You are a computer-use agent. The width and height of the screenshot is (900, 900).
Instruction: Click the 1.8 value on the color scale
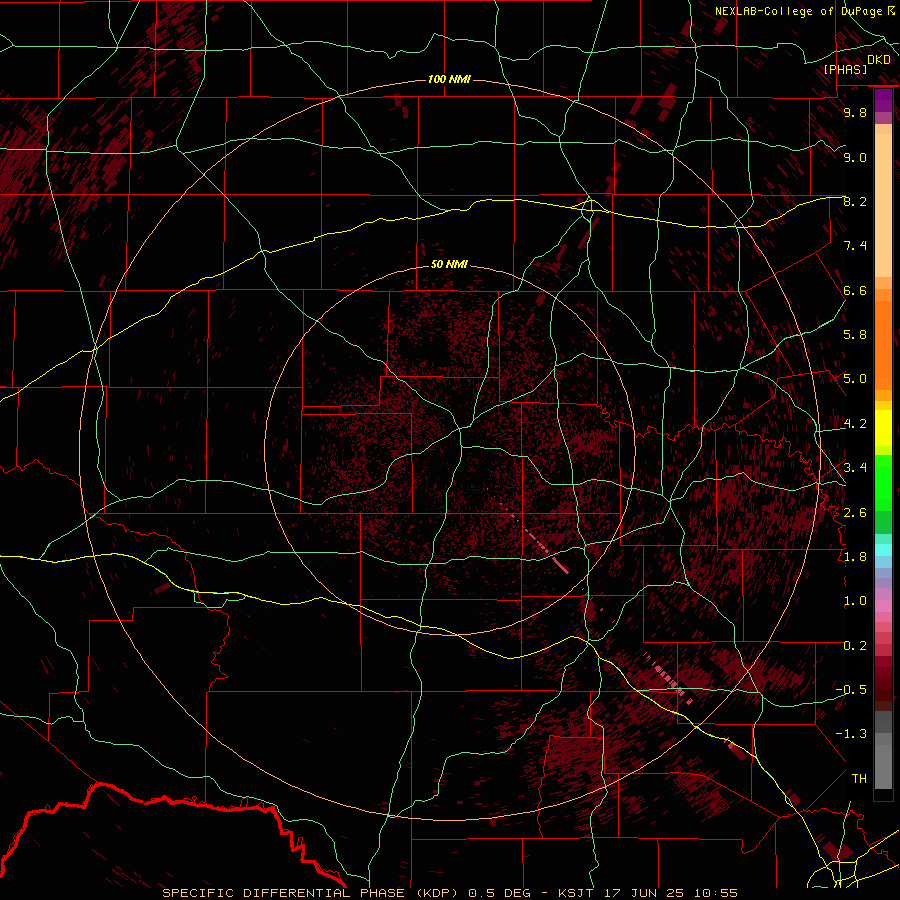pyautogui.click(x=855, y=557)
